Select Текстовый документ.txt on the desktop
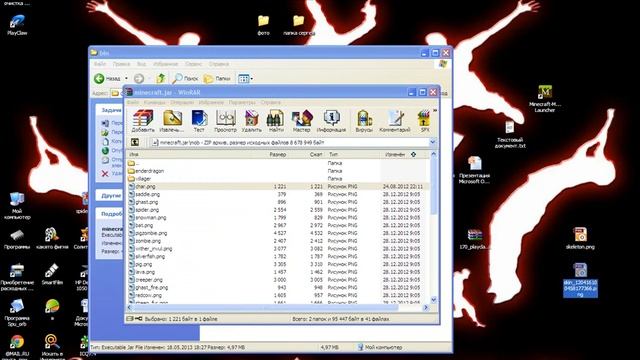Image resolution: width=640 pixels, height=360 pixels. [510, 135]
